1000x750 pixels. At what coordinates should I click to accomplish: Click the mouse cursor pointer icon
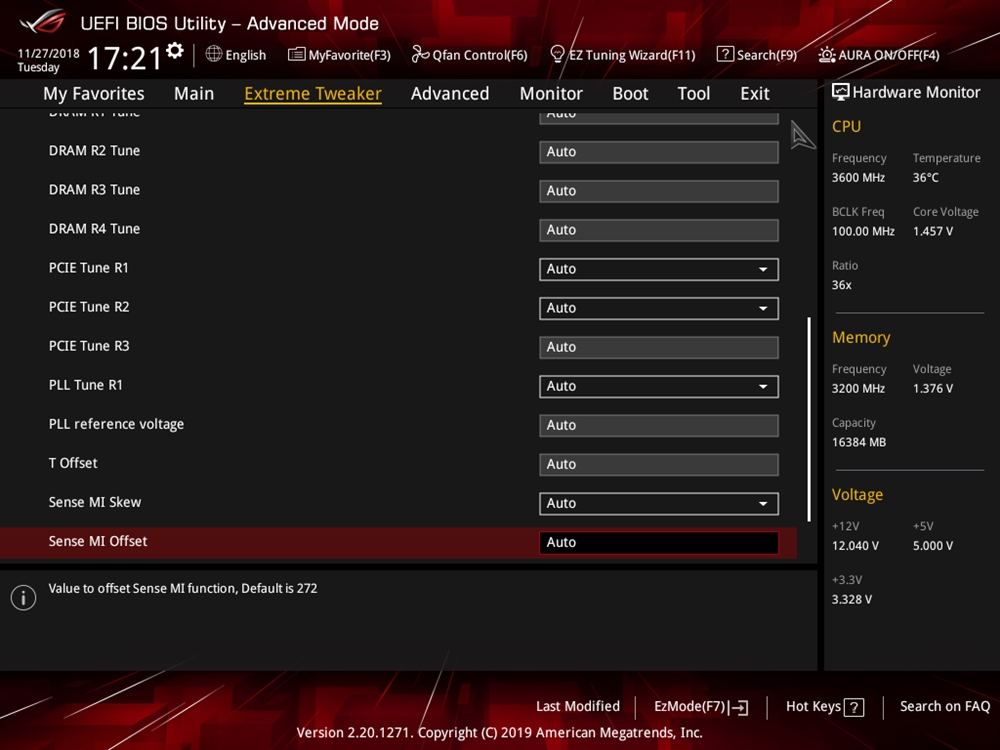tap(802, 135)
